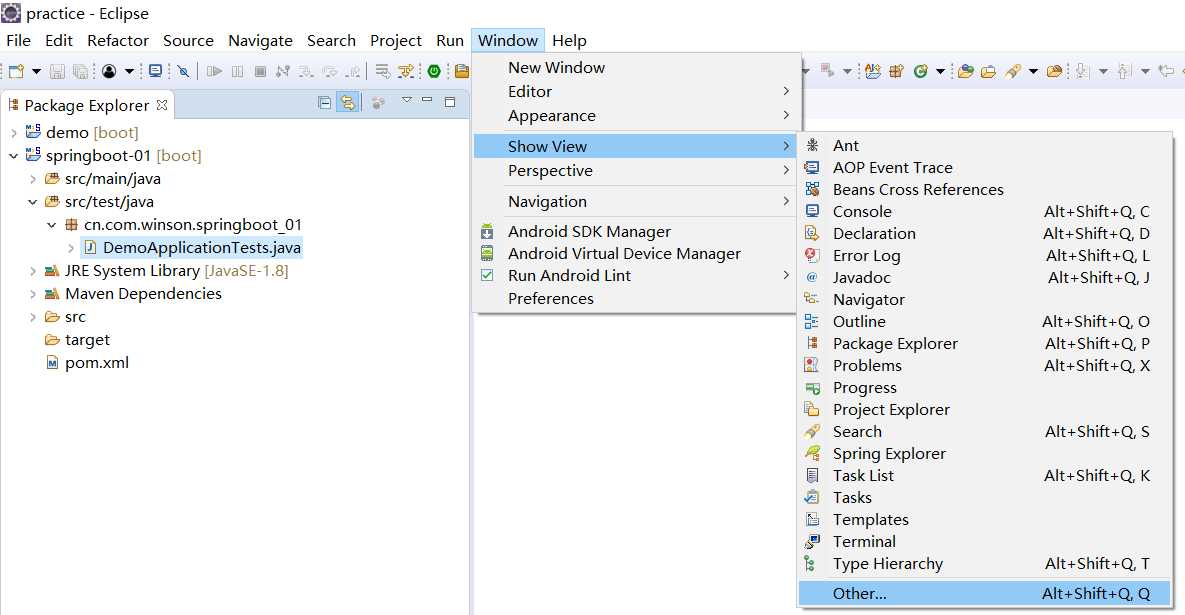The image size is (1185, 615).
Task: Click the user account toolbar icon
Action: click(109, 71)
